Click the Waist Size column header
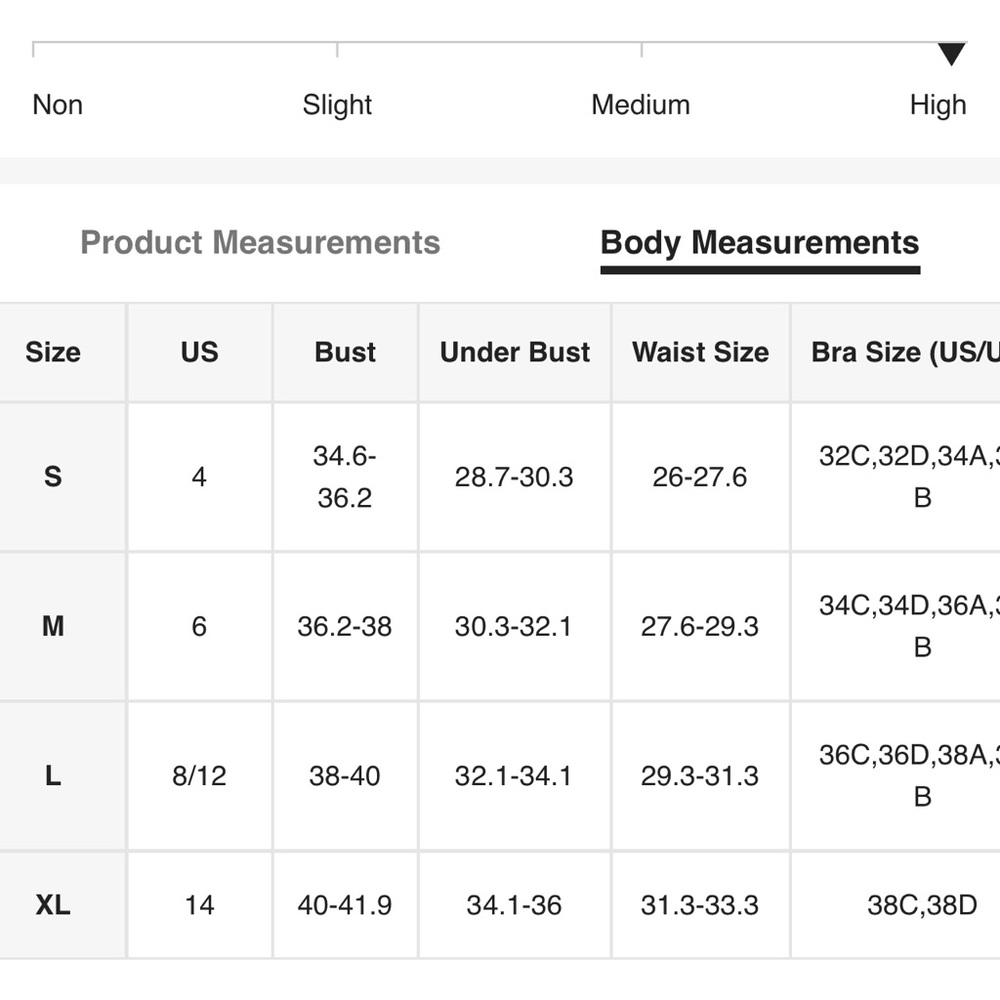 pyautogui.click(x=700, y=353)
